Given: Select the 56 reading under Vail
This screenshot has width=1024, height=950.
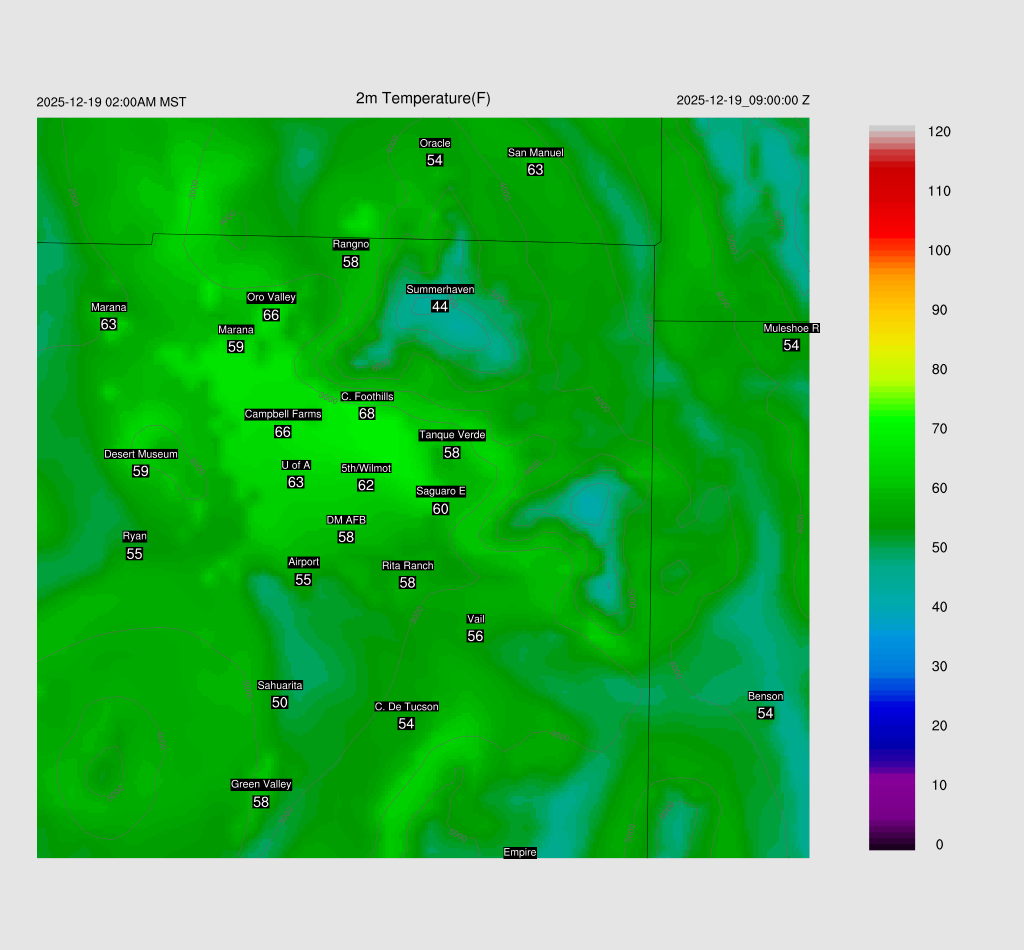Looking at the screenshot, I should [x=475, y=636].
